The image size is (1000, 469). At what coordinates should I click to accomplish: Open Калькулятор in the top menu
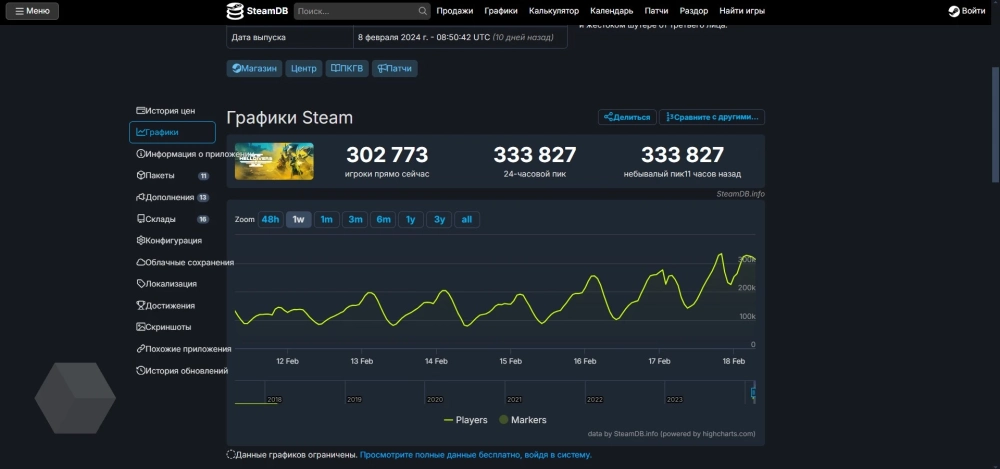point(554,11)
